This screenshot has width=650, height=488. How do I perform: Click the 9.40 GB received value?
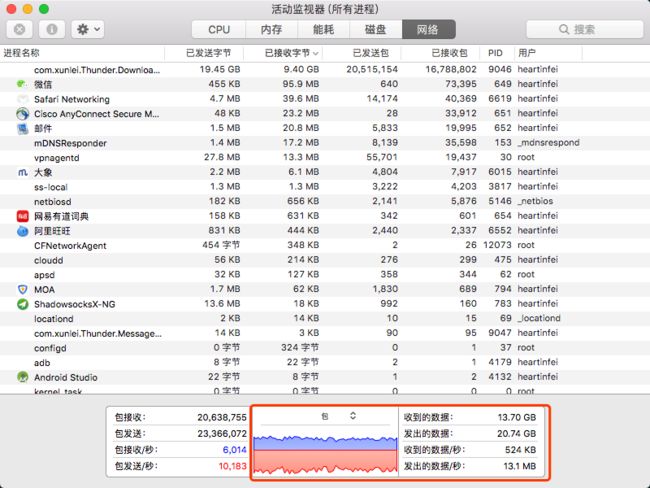301,69
